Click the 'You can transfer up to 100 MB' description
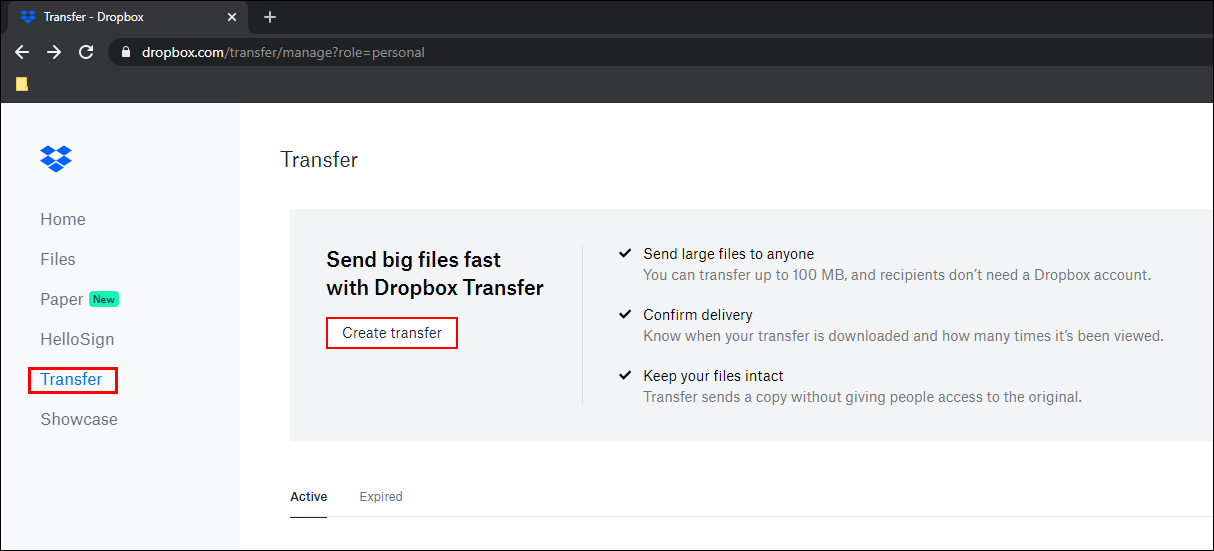The image size is (1214, 551). pyautogui.click(x=897, y=275)
